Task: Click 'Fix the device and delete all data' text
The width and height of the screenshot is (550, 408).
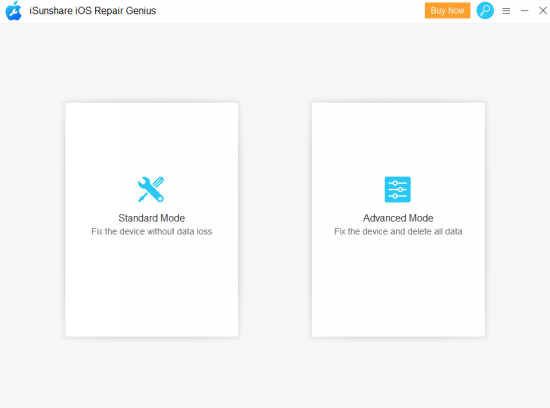Action: (398, 232)
